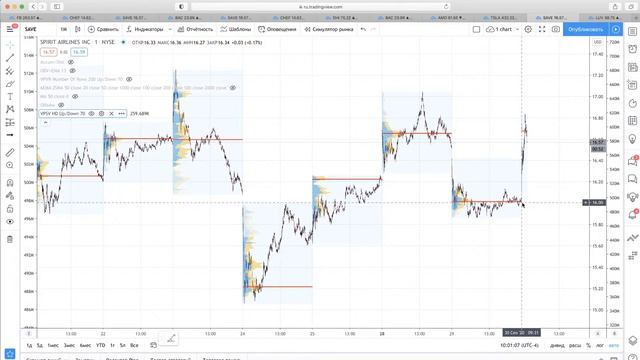Image resolution: width=640 pixels, height=360 pixels.
Task: Open the 1 chart layout dropdown
Action: click(502, 29)
